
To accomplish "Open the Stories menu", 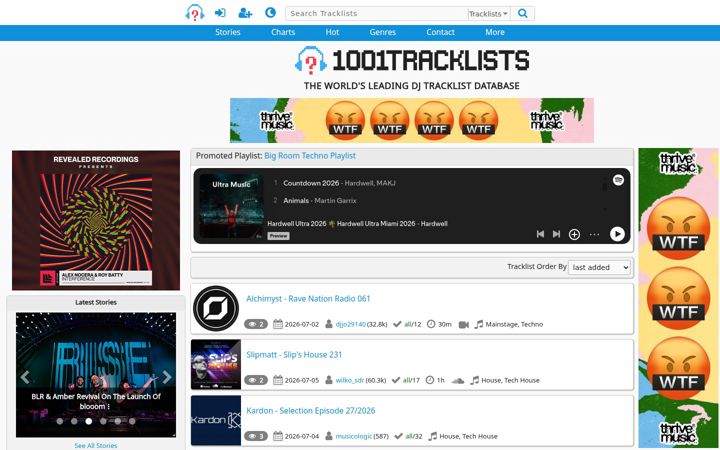I will [228, 32].
